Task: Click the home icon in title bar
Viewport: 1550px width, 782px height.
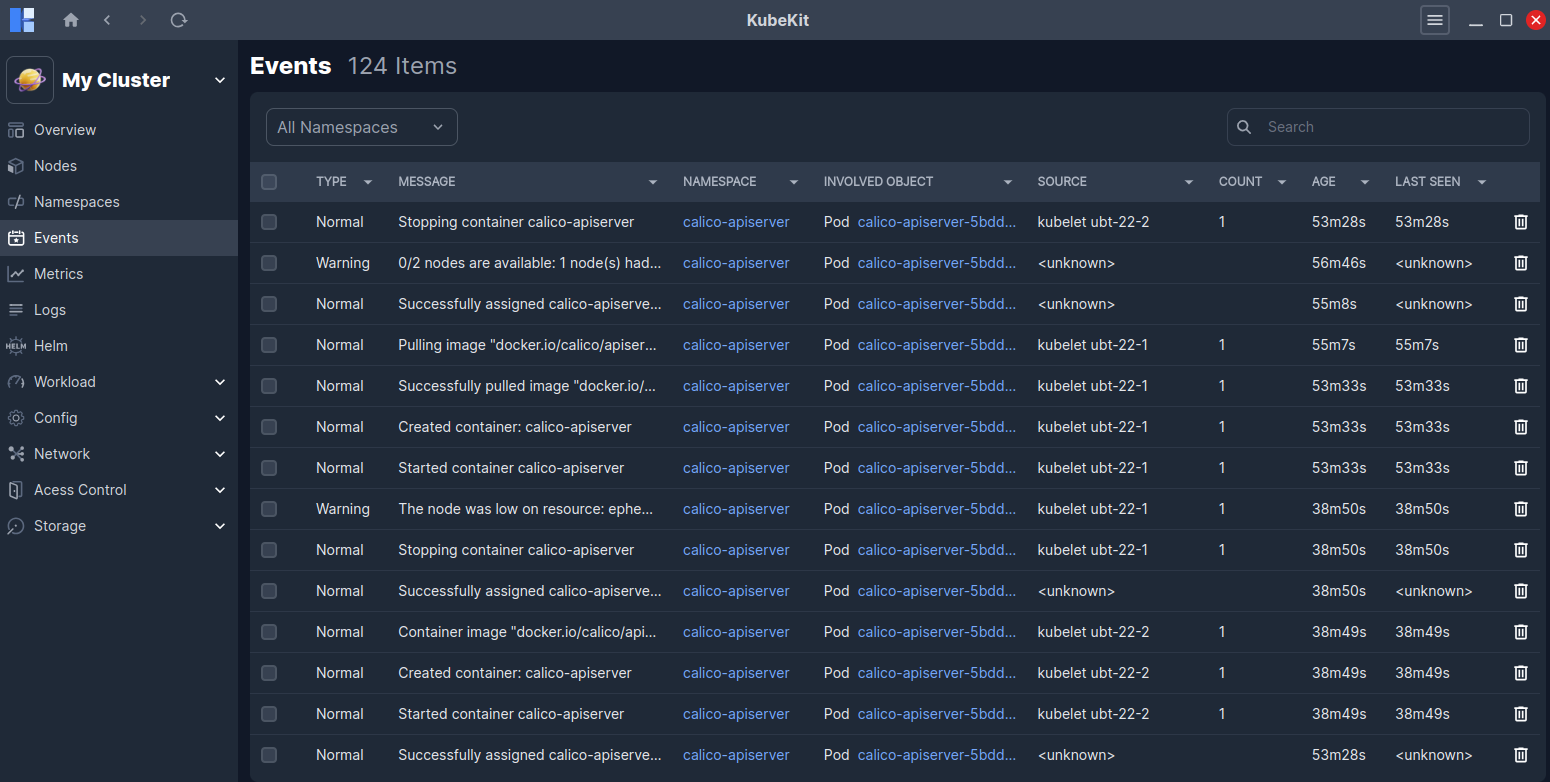Action: (x=71, y=20)
